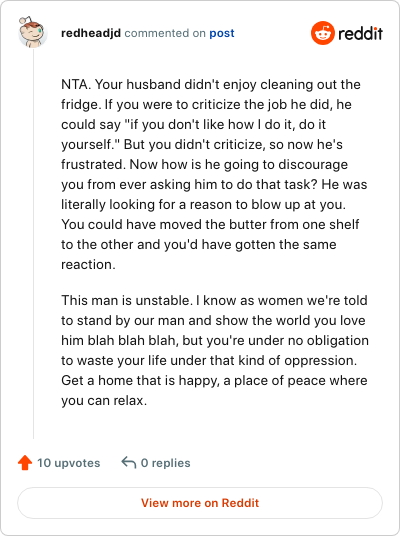Click the line "literally looking for a reason"
Viewport: 400px width, 536px height.
[x=203, y=204]
